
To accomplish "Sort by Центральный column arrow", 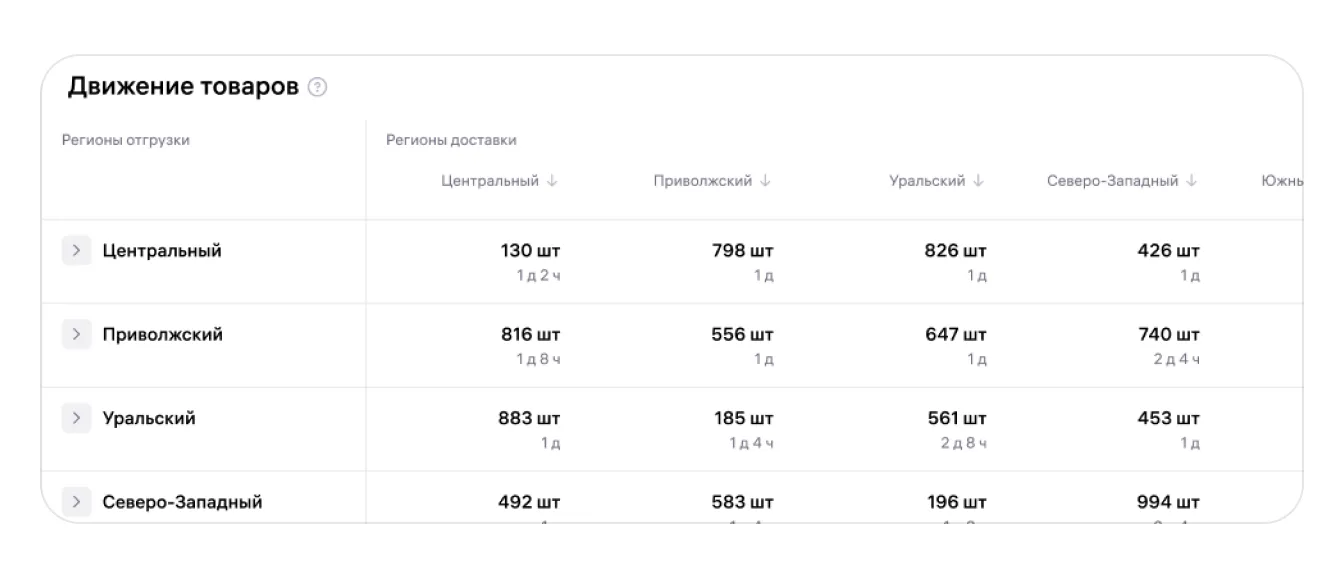I will (552, 181).
